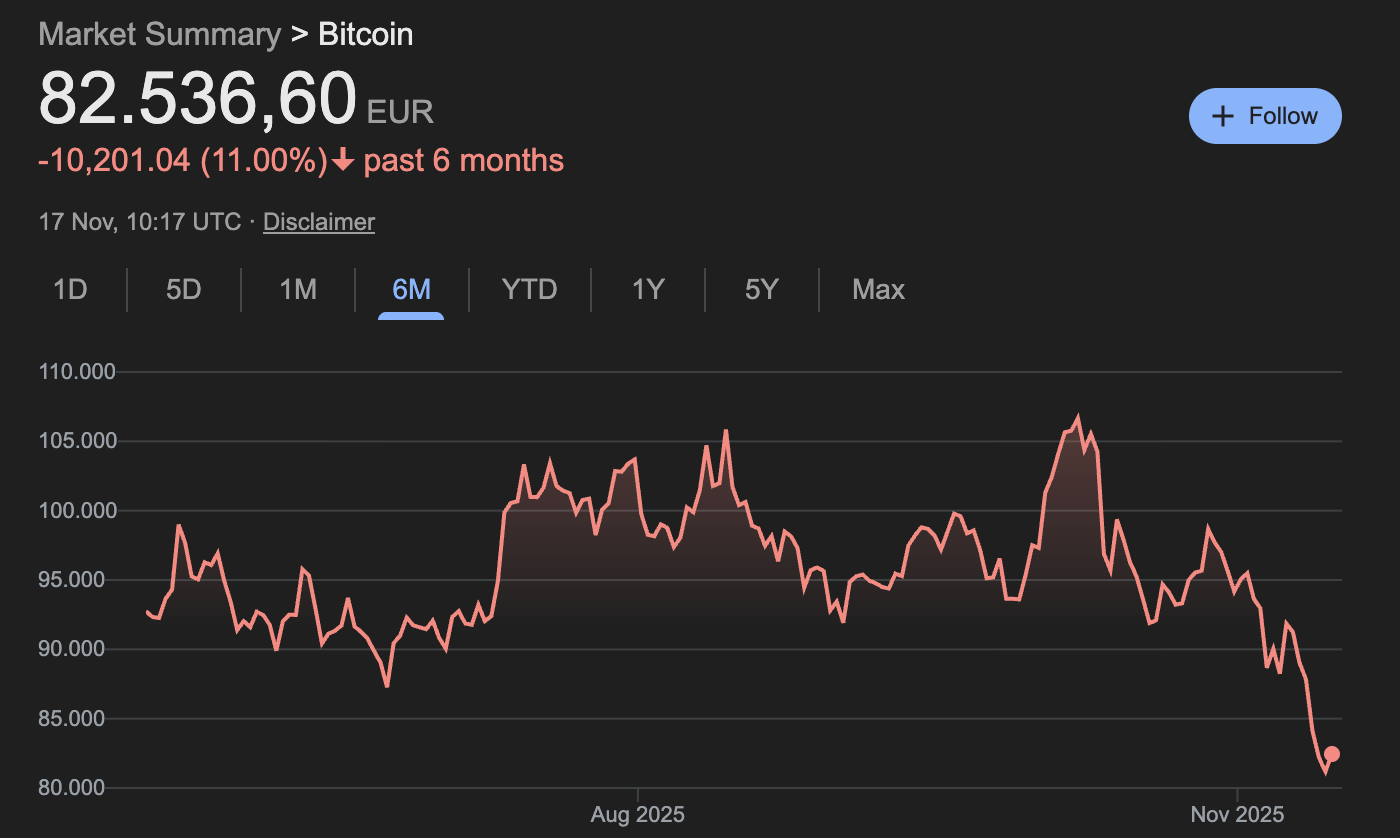Click the 105.000 axis label
This screenshot has width=1400, height=838.
point(78,441)
